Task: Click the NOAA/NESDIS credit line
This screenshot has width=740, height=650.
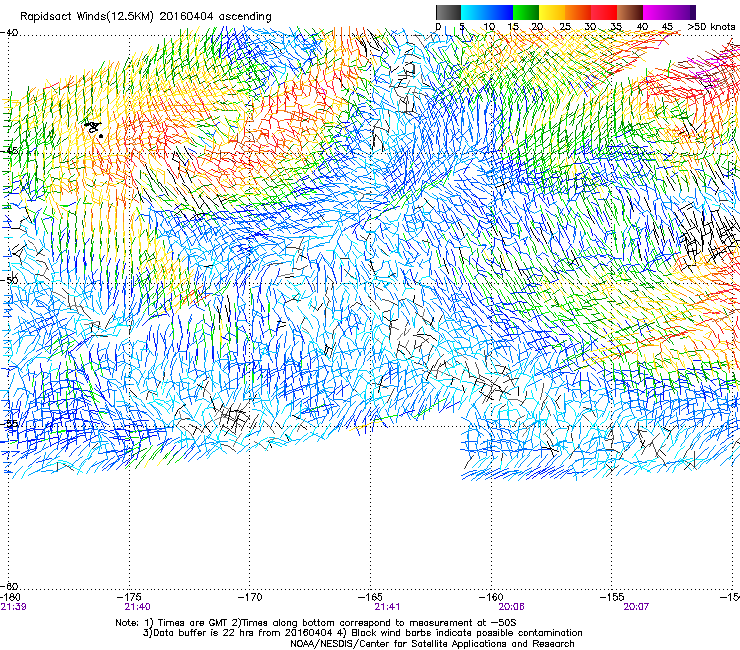Action: [432, 643]
